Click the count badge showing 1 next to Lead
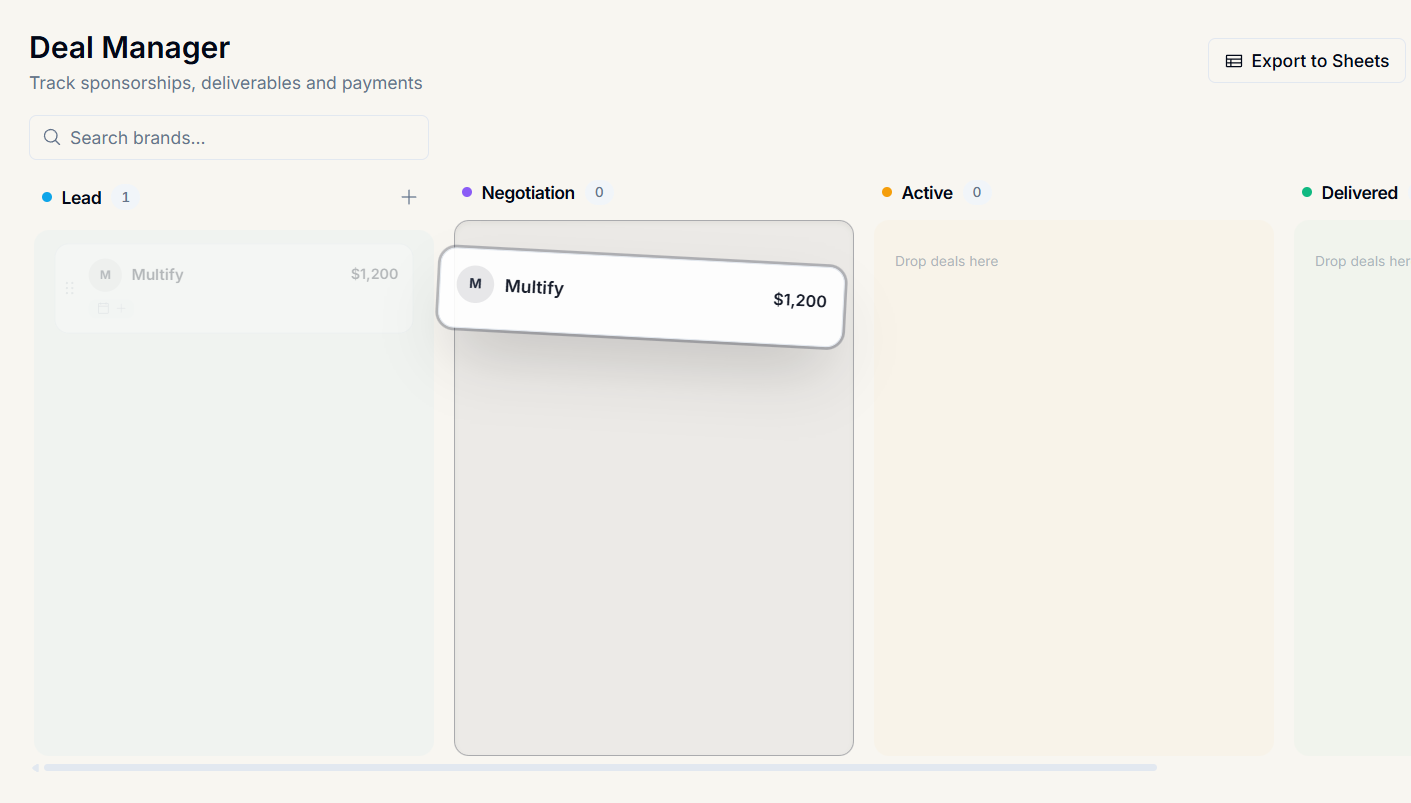The width and height of the screenshot is (1411, 803). (125, 197)
